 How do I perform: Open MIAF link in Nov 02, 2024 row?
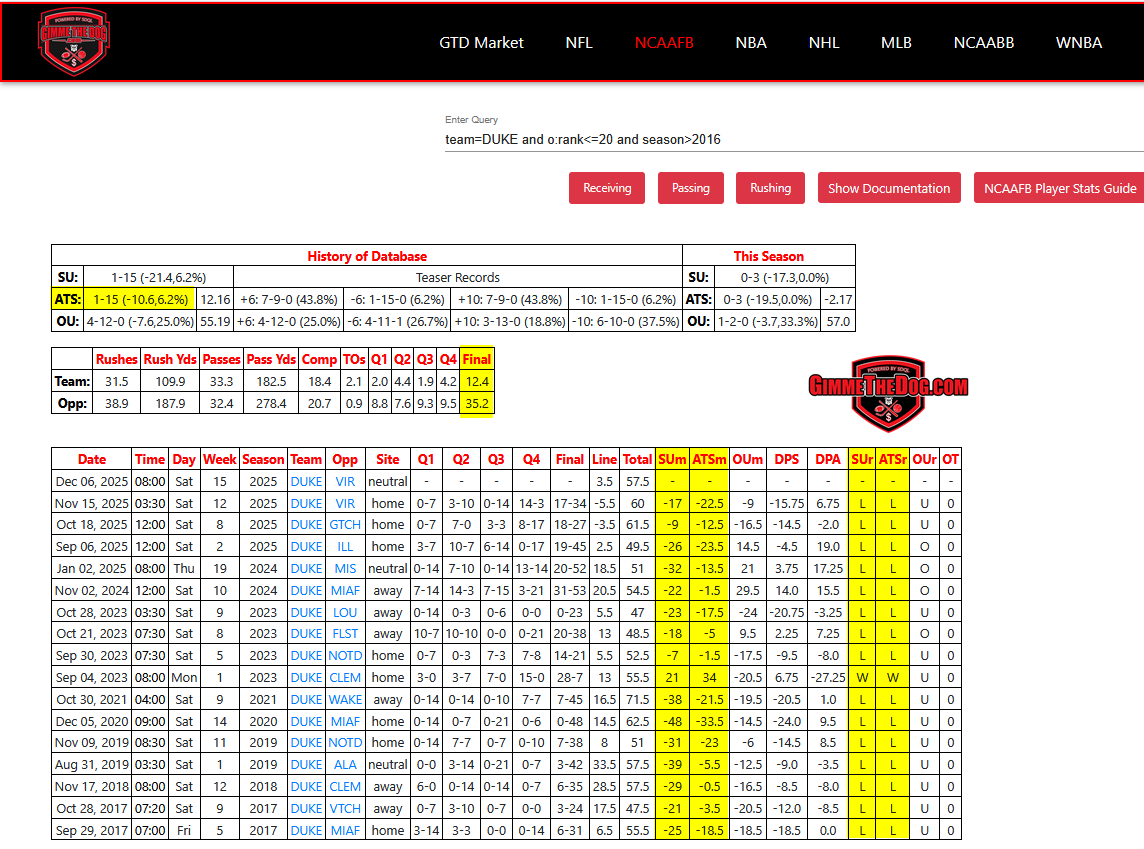345,590
